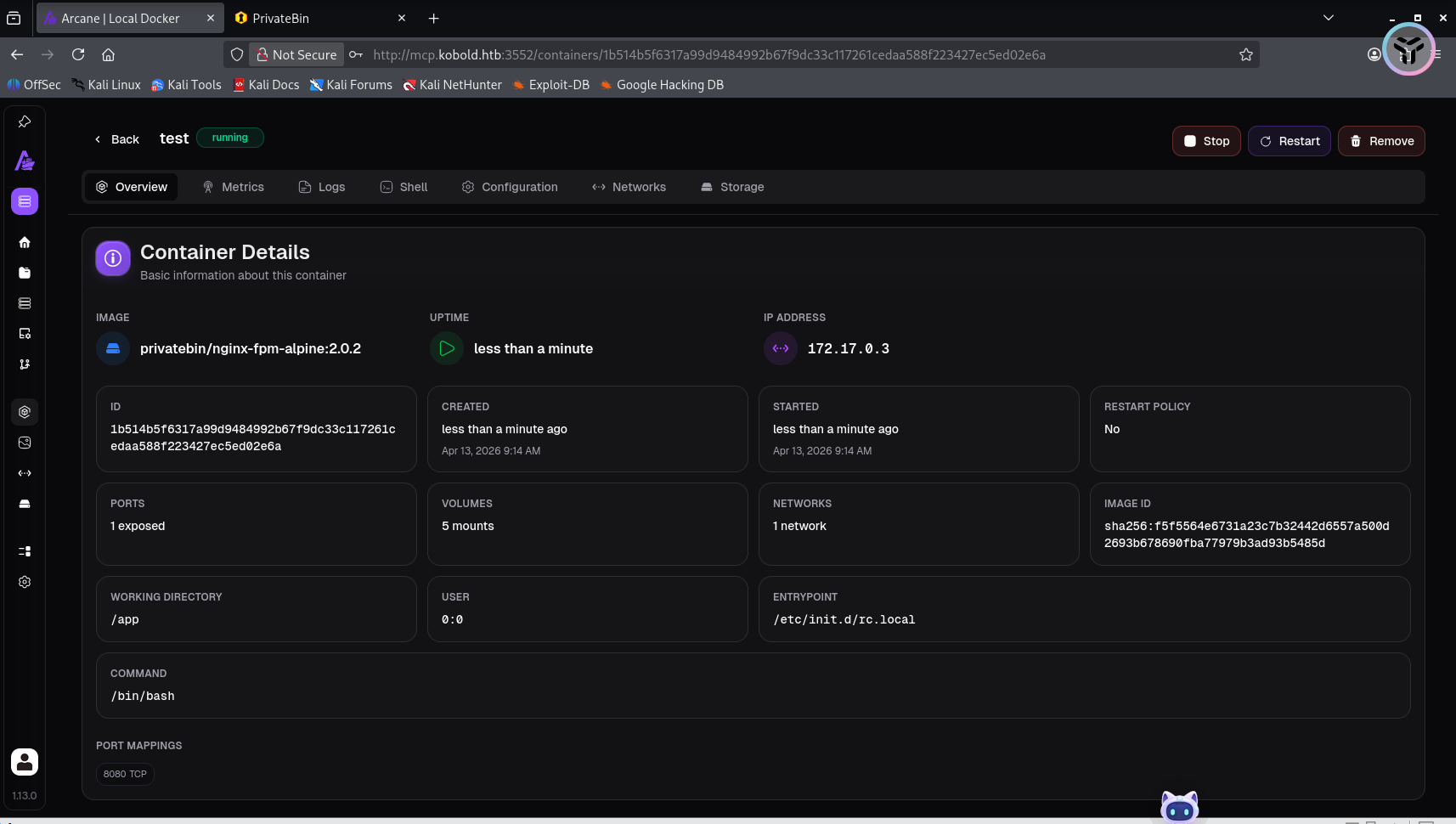Open the robot assistant icon at bottom
The image size is (1456, 824).
(x=1179, y=807)
